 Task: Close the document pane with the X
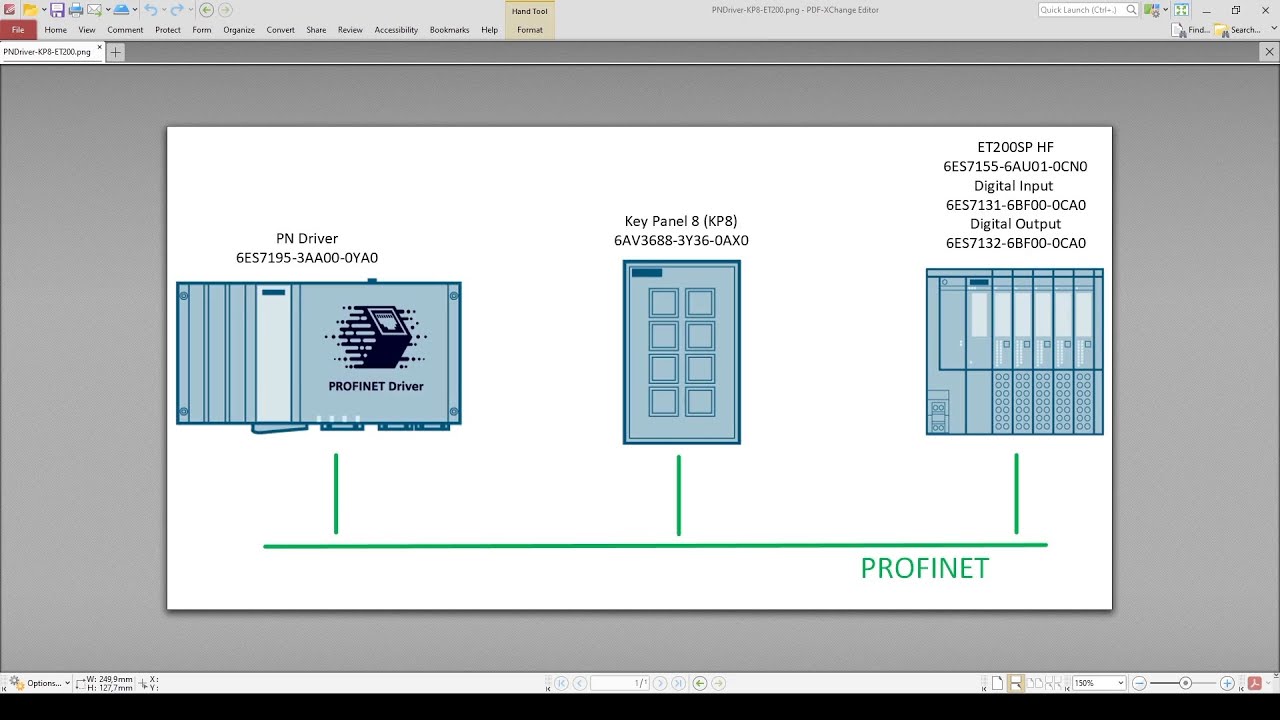point(1271,51)
